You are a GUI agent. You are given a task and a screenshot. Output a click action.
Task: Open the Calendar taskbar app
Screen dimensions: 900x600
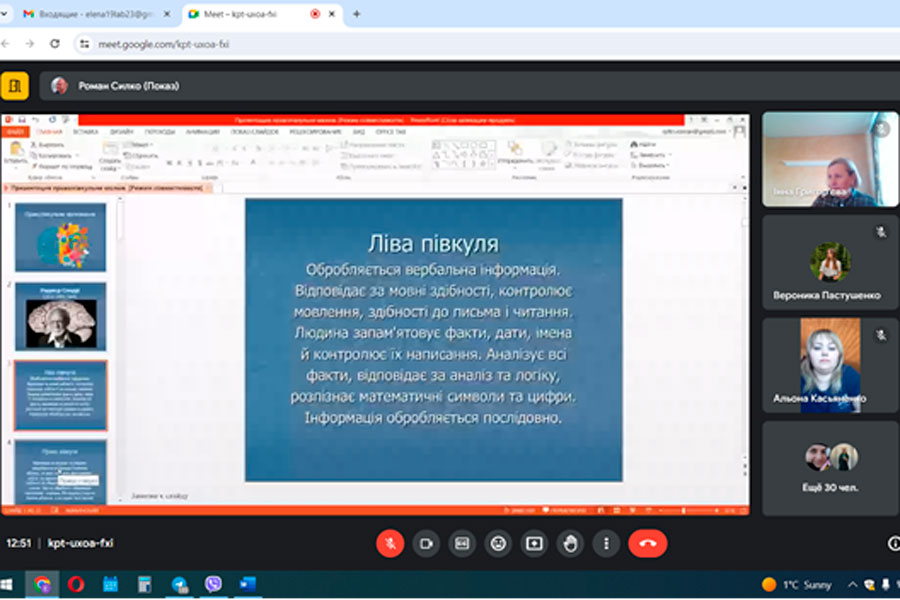tap(110, 584)
